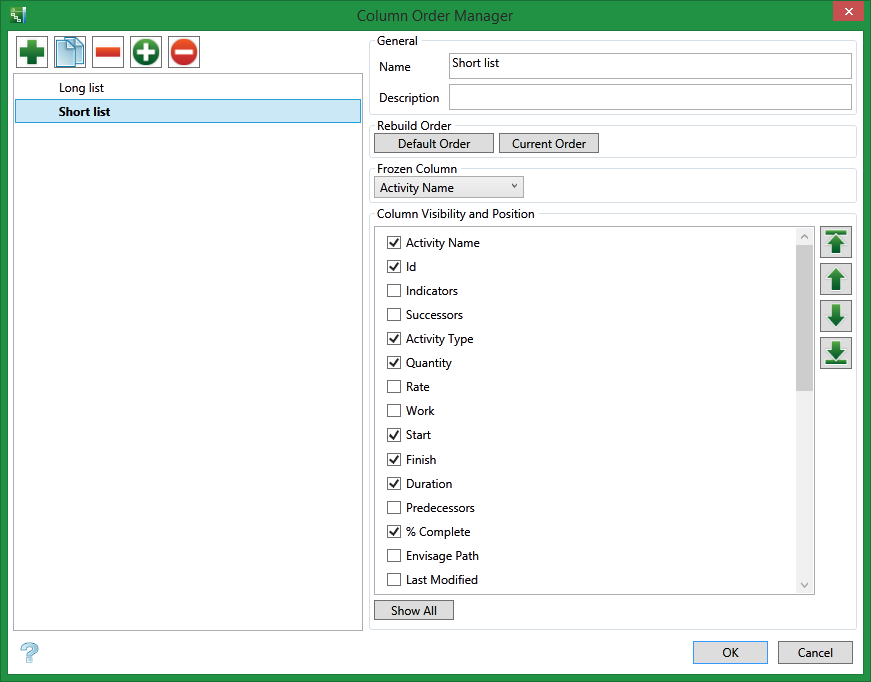
Task: Click the Default Order button
Action: [x=434, y=143]
